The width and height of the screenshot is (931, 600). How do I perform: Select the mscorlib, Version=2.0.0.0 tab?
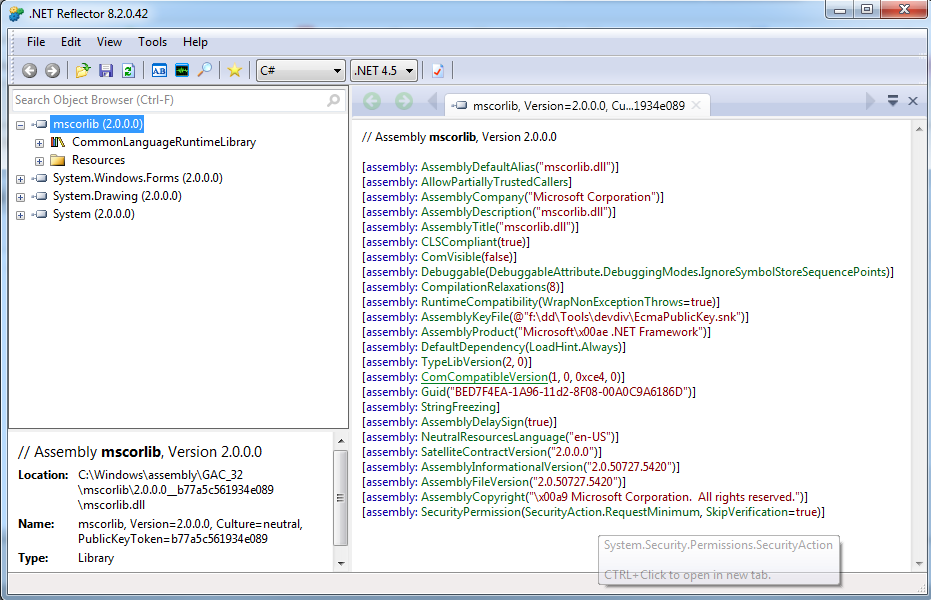click(577, 105)
